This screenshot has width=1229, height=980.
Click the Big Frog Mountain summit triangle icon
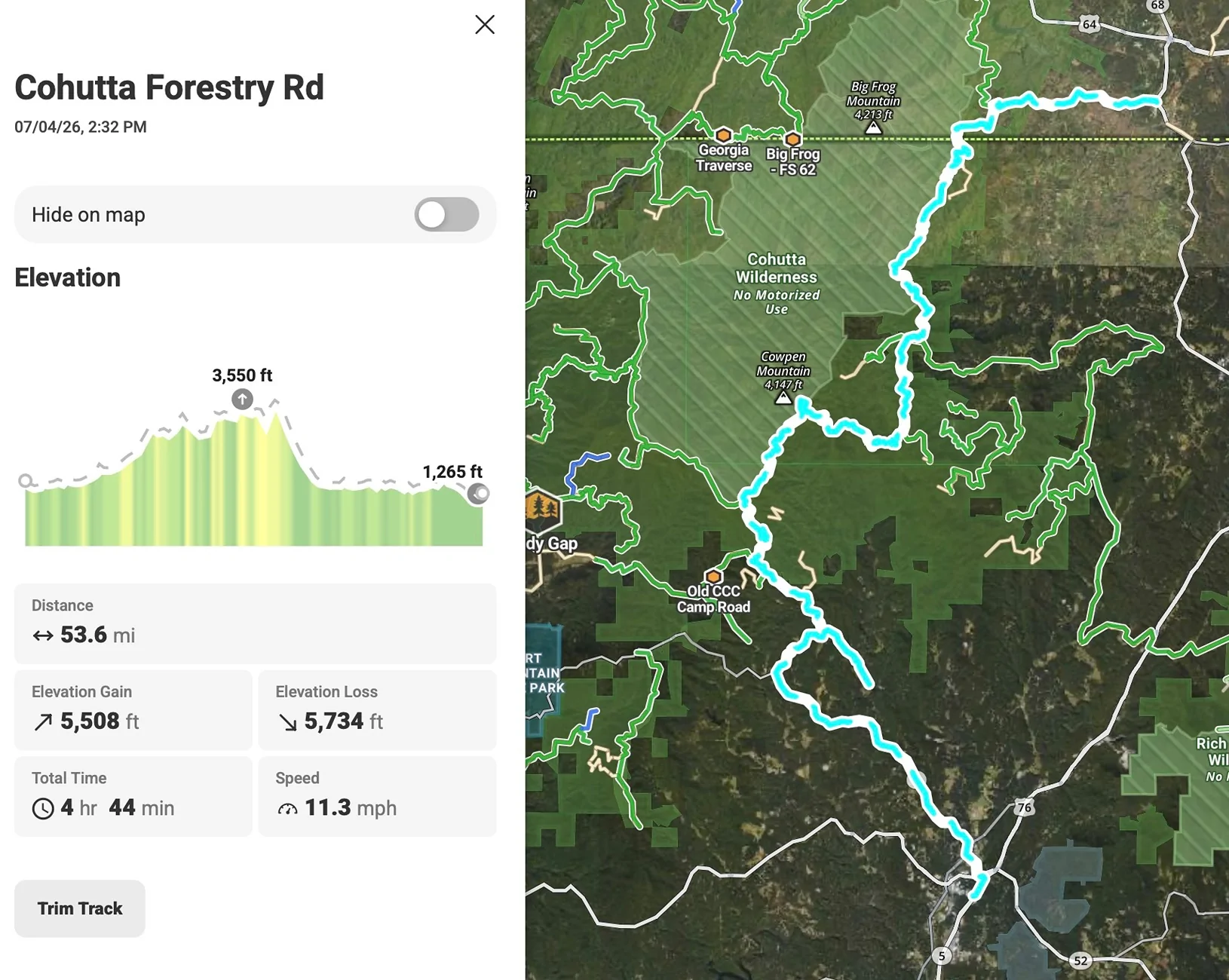tap(873, 128)
